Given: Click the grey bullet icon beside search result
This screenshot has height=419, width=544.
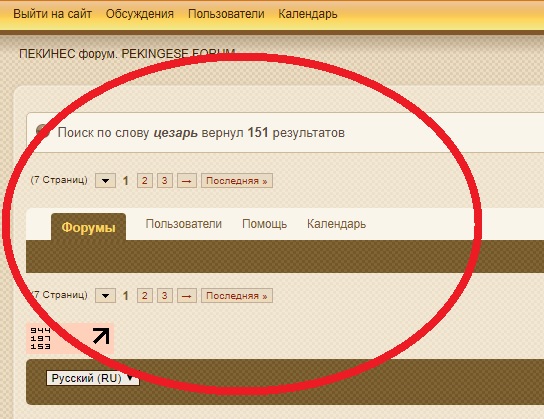Looking at the screenshot, I should 43,131.
